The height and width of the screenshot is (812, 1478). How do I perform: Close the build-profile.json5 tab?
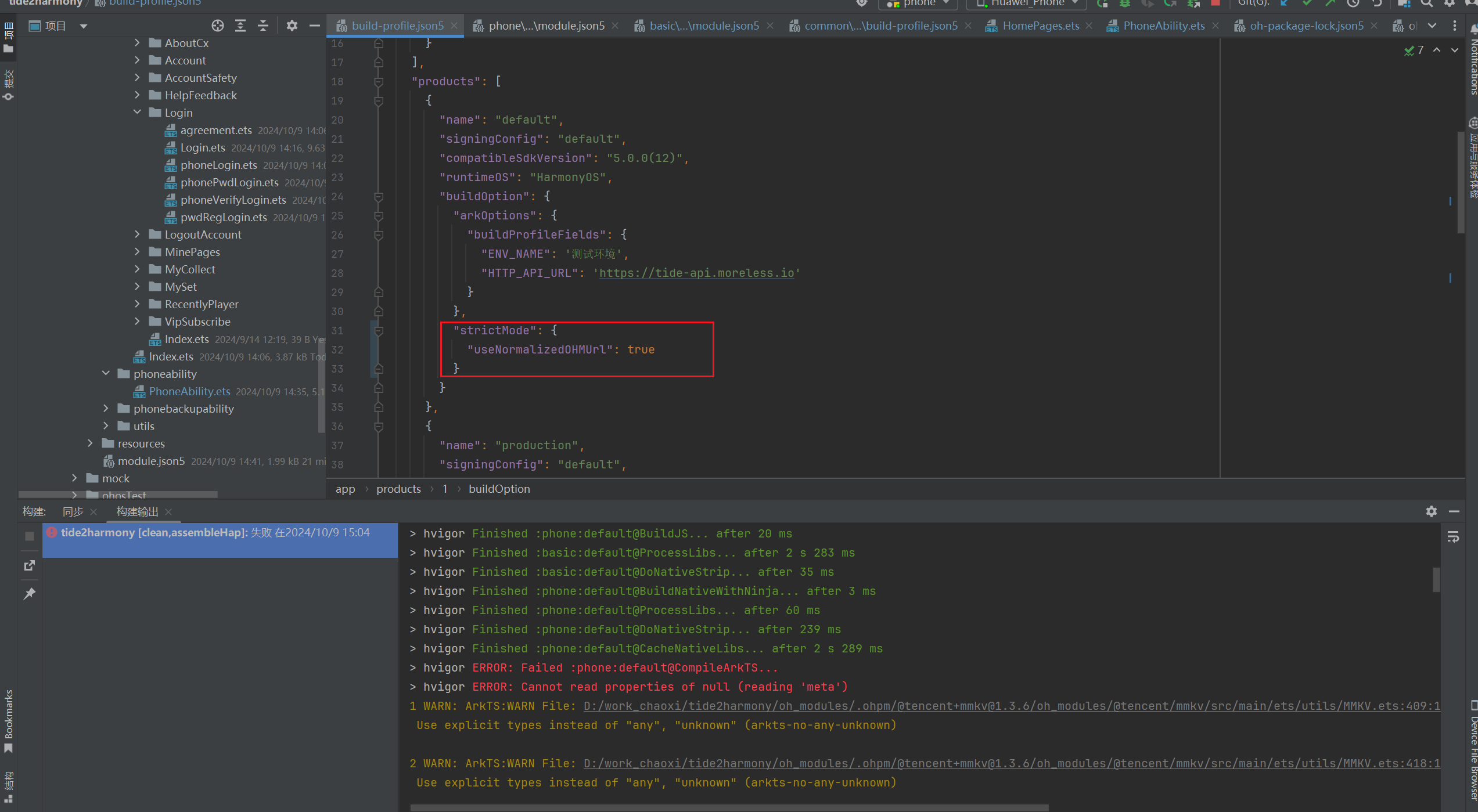click(x=454, y=26)
